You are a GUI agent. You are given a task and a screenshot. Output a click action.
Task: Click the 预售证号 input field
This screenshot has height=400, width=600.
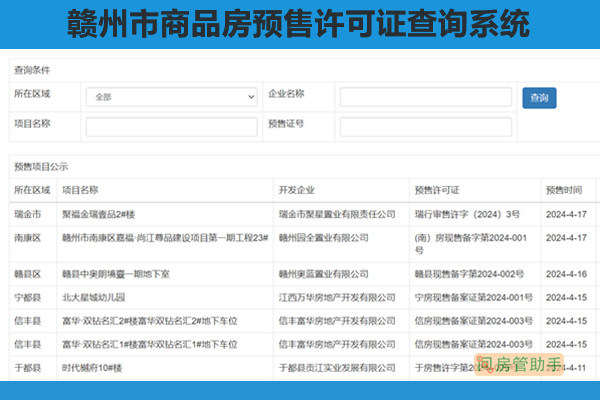tap(426, 127)
